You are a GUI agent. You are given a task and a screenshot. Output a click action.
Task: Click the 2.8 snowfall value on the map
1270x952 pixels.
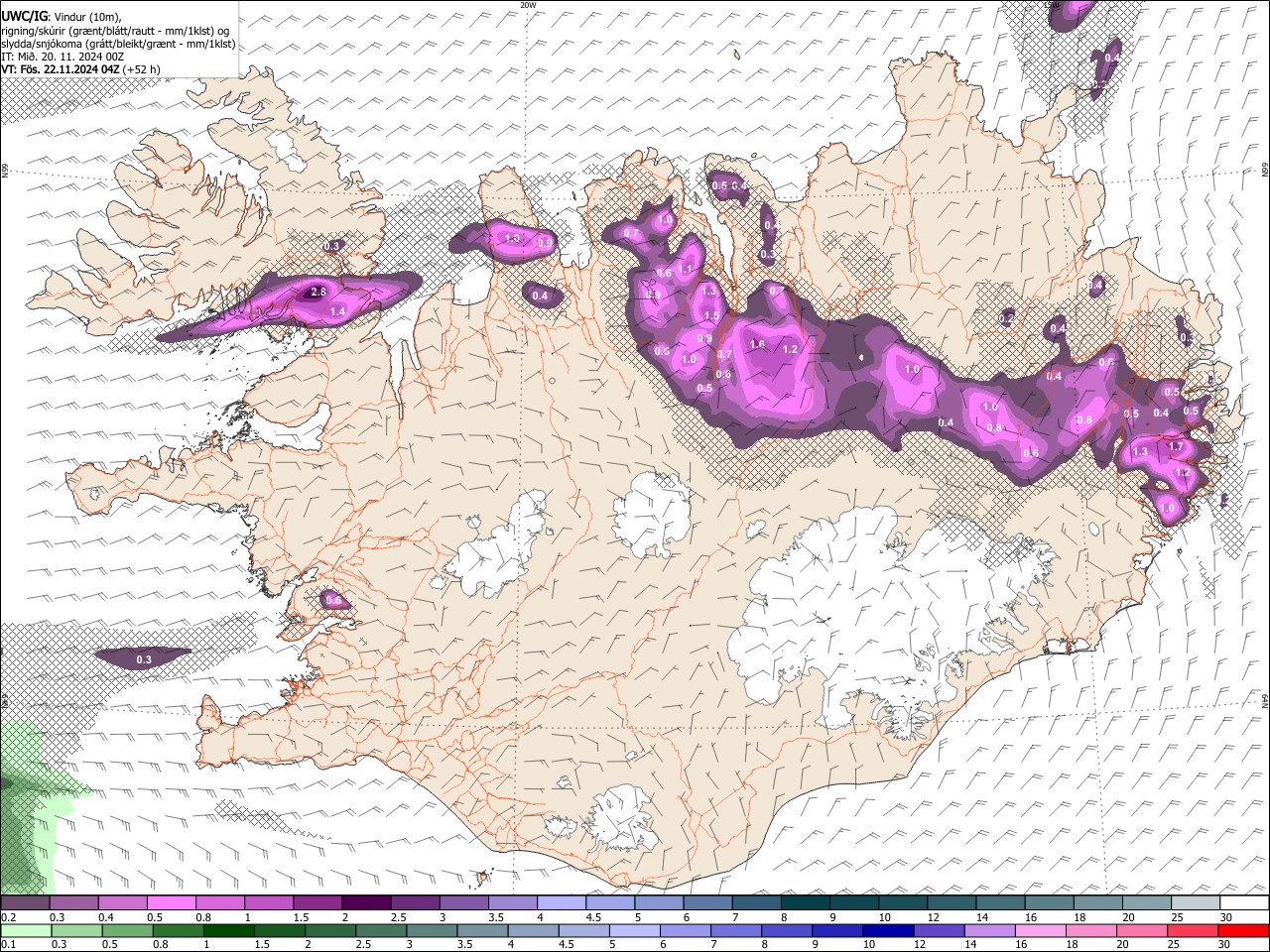click(x=318, y=292)
